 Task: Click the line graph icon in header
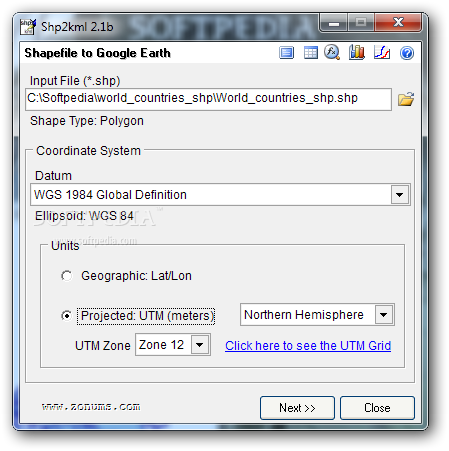point(382,53)
